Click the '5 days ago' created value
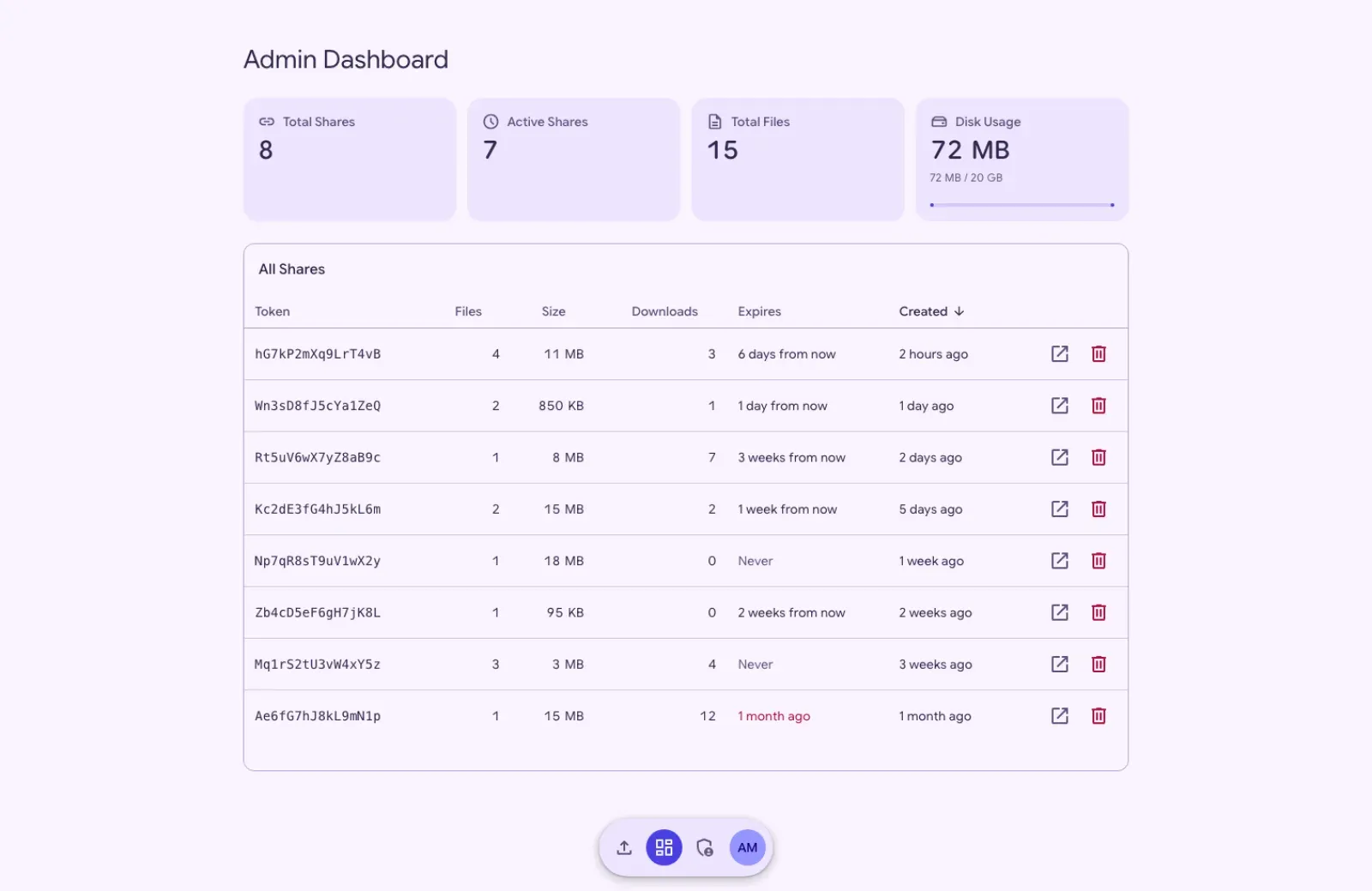The width and height of the screenshot is (1372, 891). pyautogui.click(x=931, y=509)
